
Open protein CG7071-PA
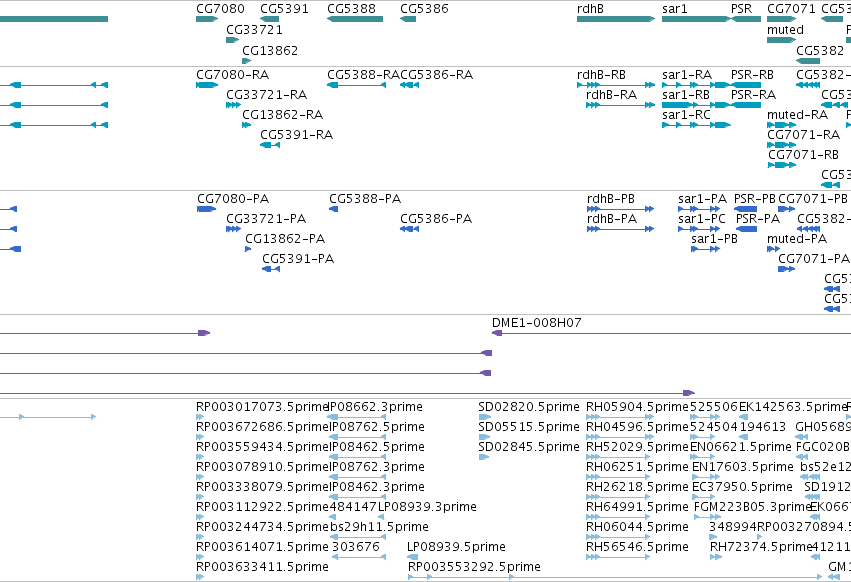point(814,259)
